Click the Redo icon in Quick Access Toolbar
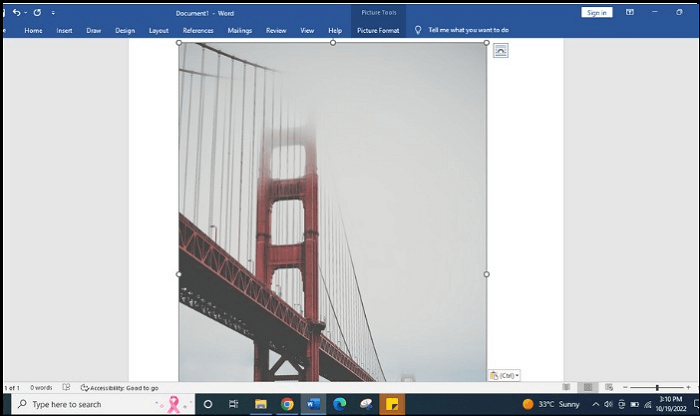Viewport: 700px width, 416px height. pyautogui.click(x=37, y=13)
